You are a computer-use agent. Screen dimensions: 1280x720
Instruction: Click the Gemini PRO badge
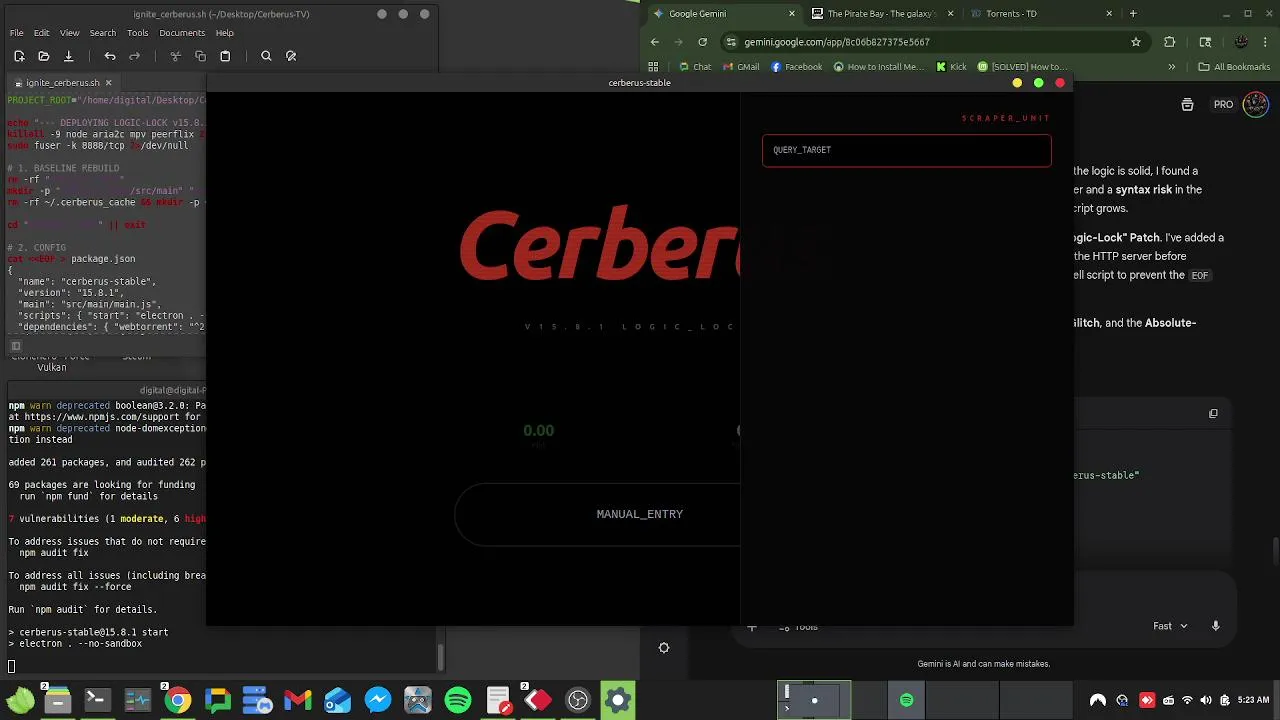pyautogui.click(x=1223, y=104)
